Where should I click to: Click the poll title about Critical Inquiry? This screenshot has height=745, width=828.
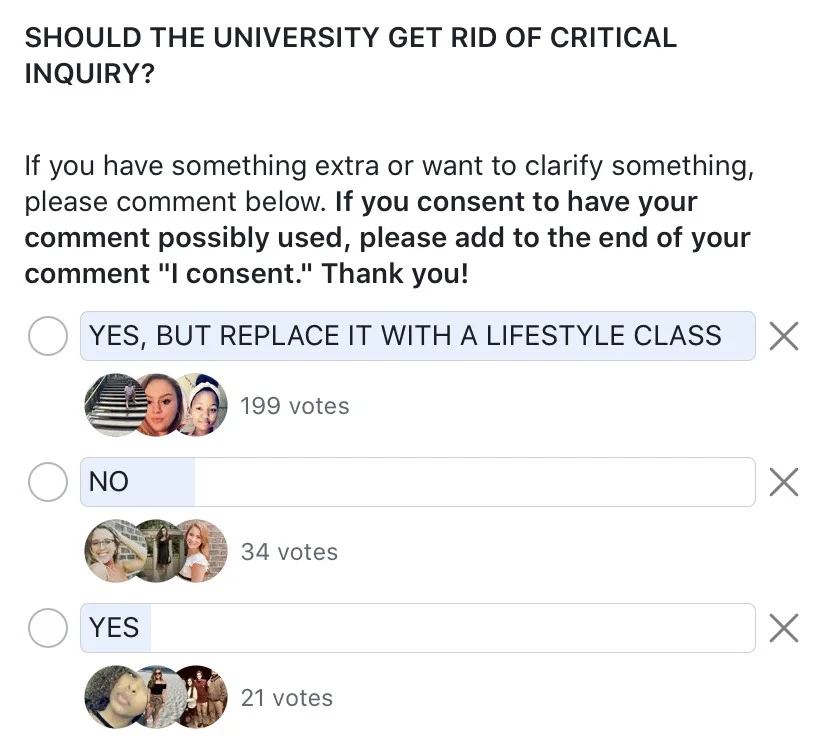tap(351, 55)
